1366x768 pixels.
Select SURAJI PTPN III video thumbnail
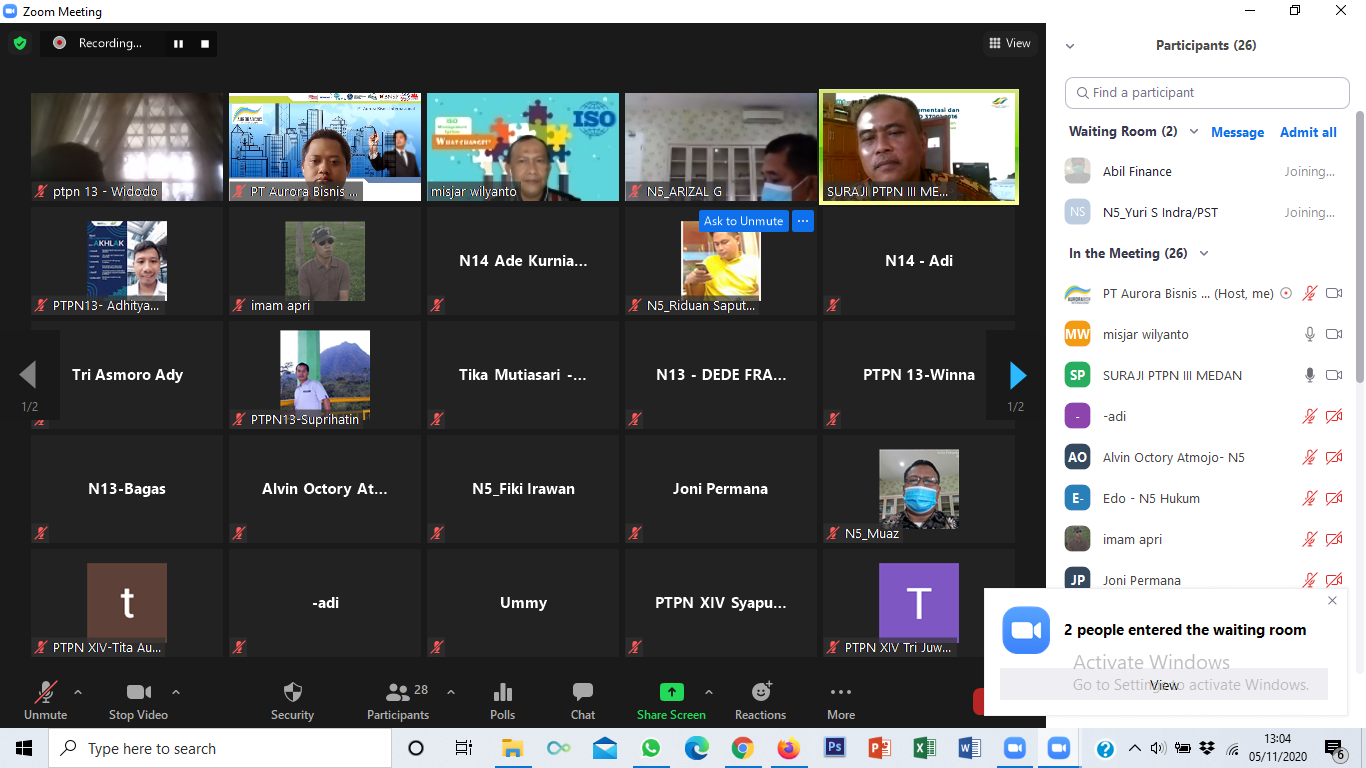(x=919, y=147)
